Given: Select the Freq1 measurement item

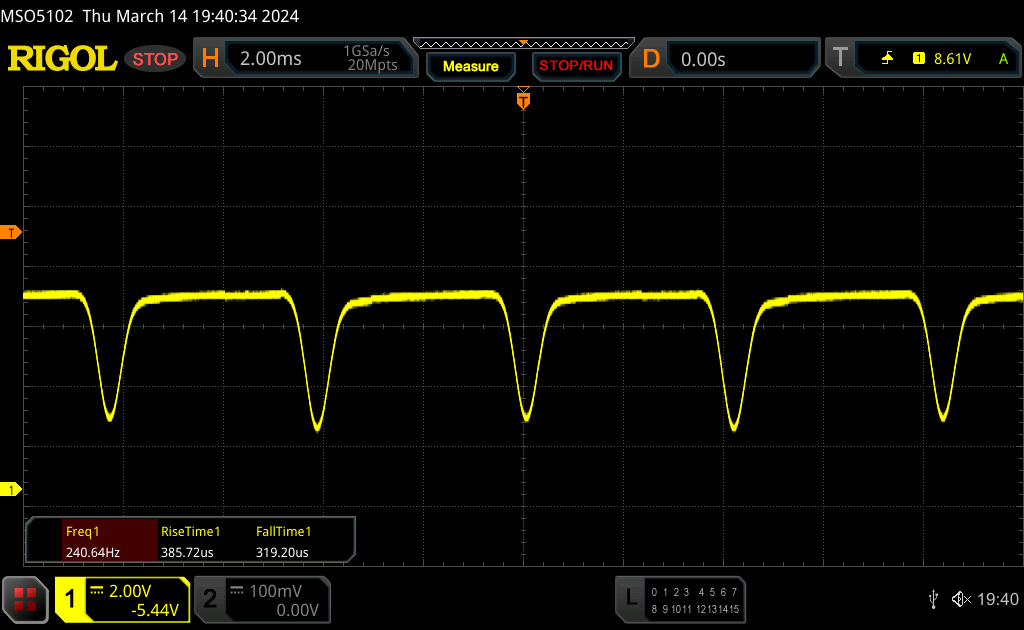Looking at the screenshot, I should tap(83, 531).
